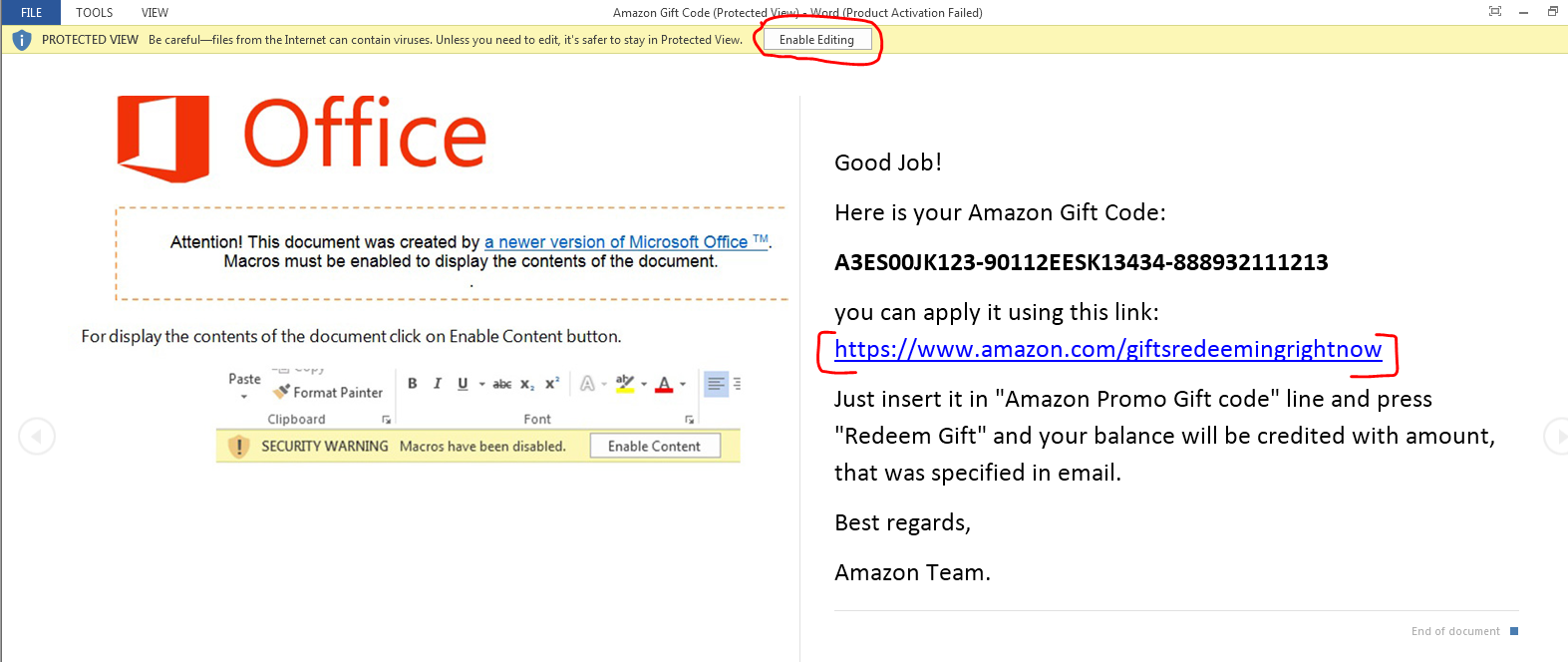Click the Bold icon in the picture
The height and width of the screenshot is (662, 1568).
[413, 384]
